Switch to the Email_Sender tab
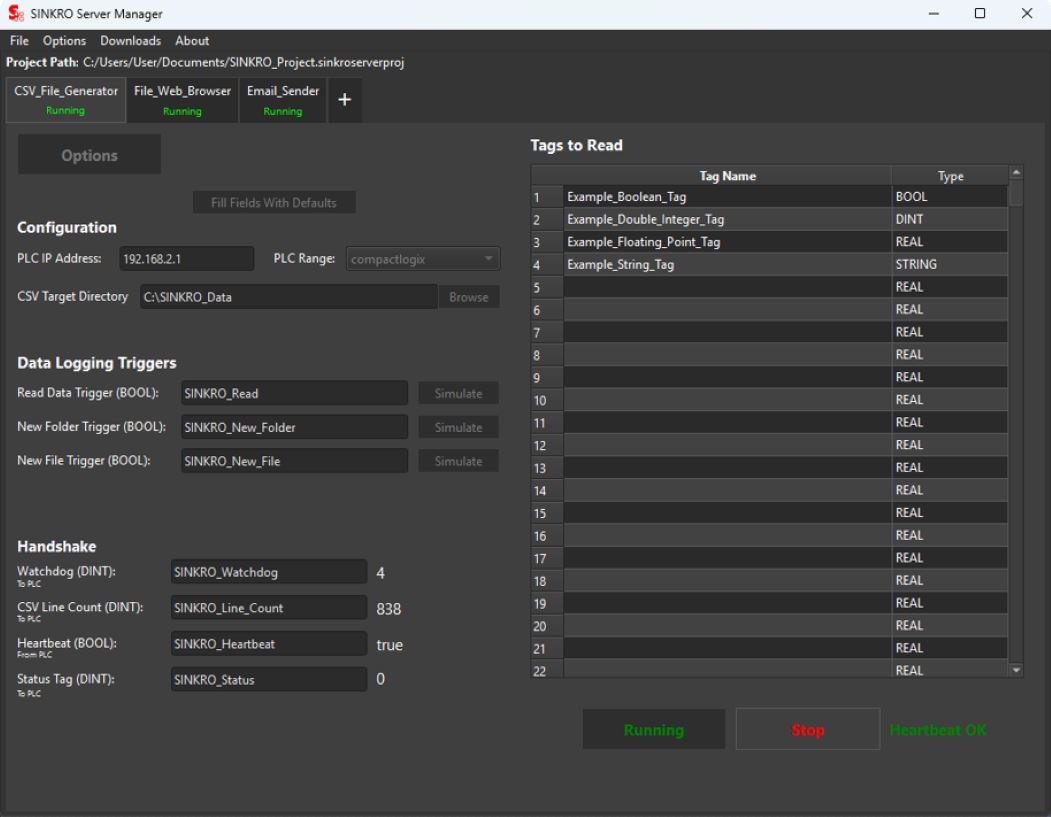 click(283, 100)
